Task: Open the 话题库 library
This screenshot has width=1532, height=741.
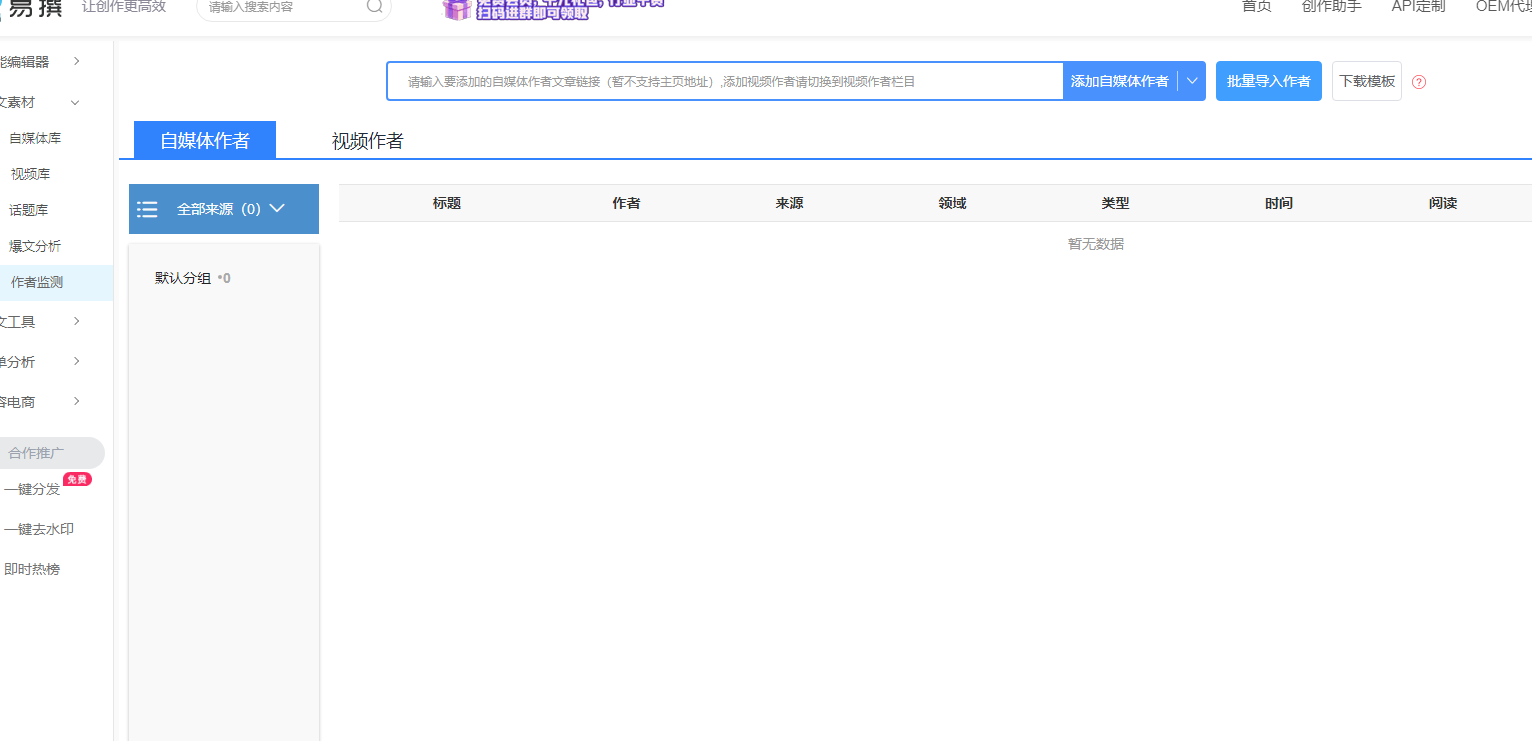Action: [29, 209]
